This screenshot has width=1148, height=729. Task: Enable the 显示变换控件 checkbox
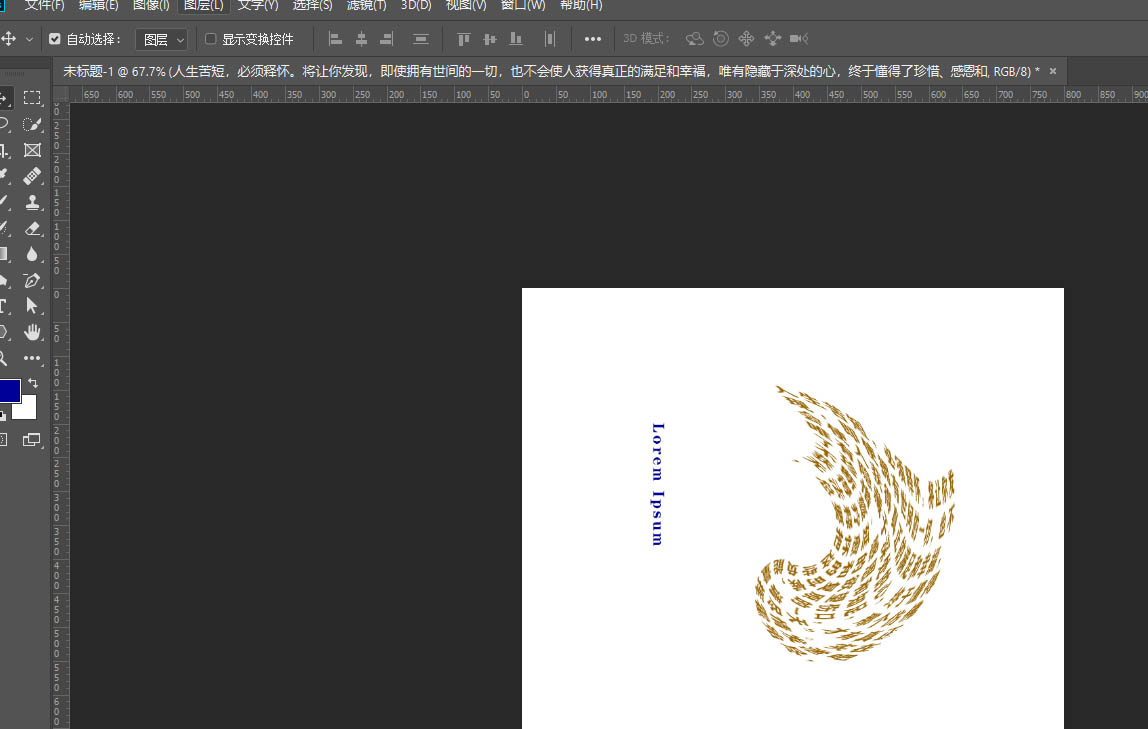tap(210, 39)
